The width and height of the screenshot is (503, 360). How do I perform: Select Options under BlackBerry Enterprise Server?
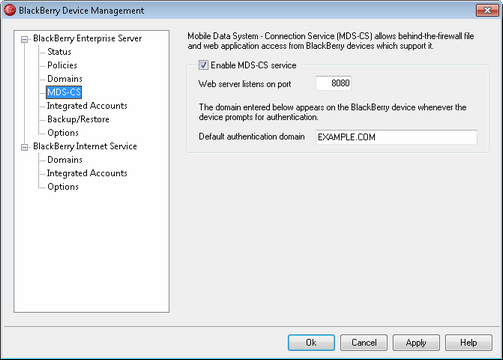tap(63, 133)
